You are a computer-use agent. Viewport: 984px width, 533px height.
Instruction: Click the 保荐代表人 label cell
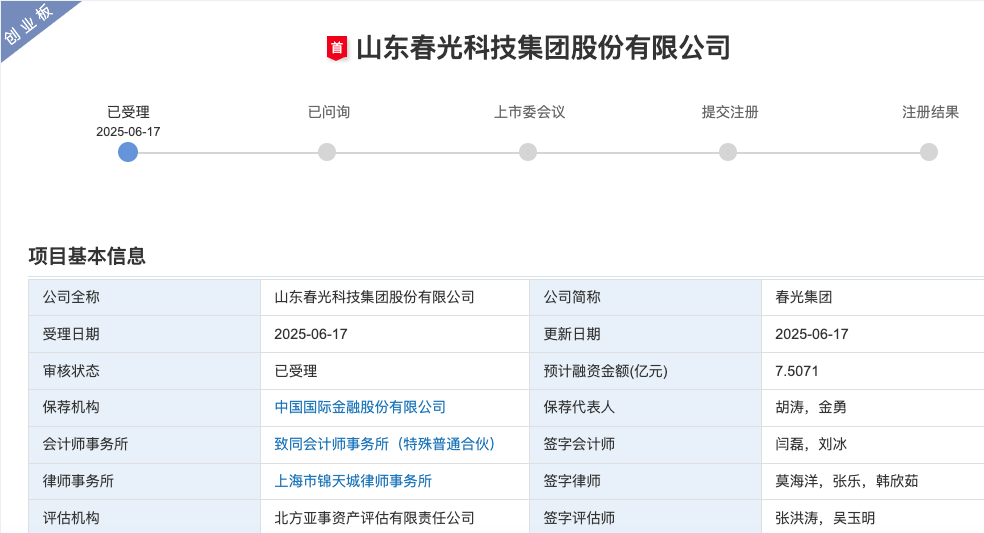pyautogui.click(x=645, y=407)
